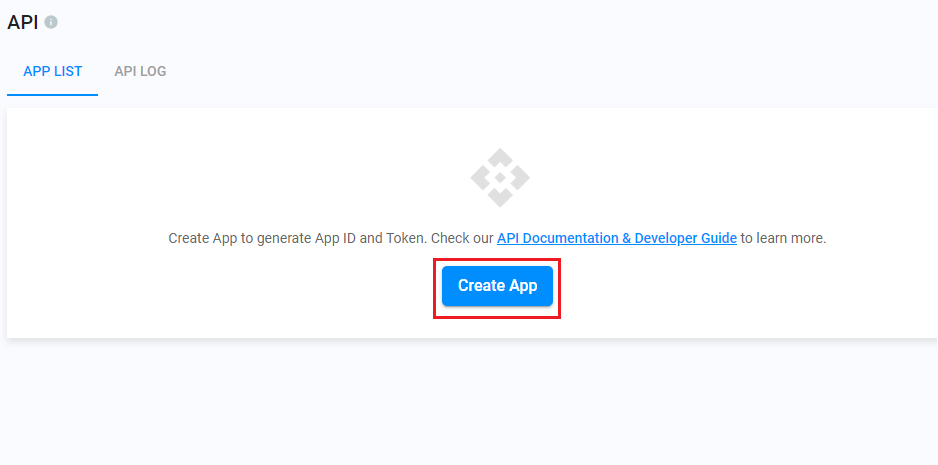Image resolution: width=938 pixels, height=465 pixels.
Task: Open the API LOG view
Action: pyautogui.click(x=140, y=71)
